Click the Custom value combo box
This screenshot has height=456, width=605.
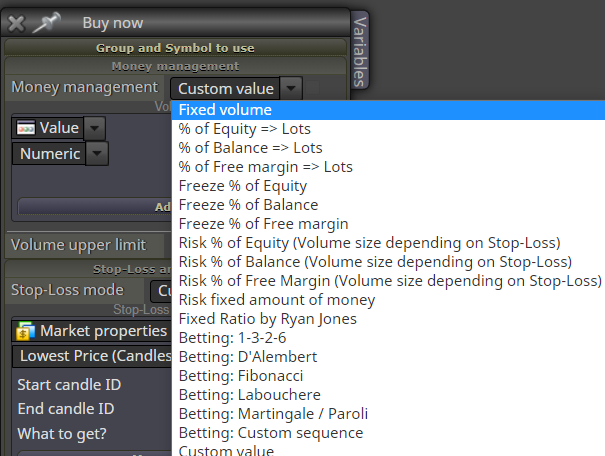[x=226, y=89]
